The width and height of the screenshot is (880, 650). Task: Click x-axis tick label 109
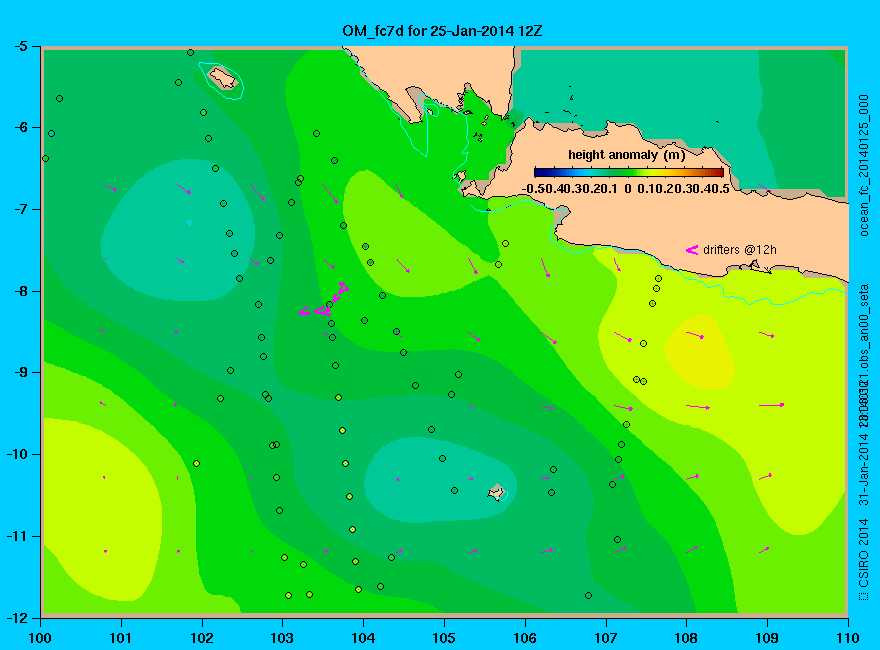767,638
